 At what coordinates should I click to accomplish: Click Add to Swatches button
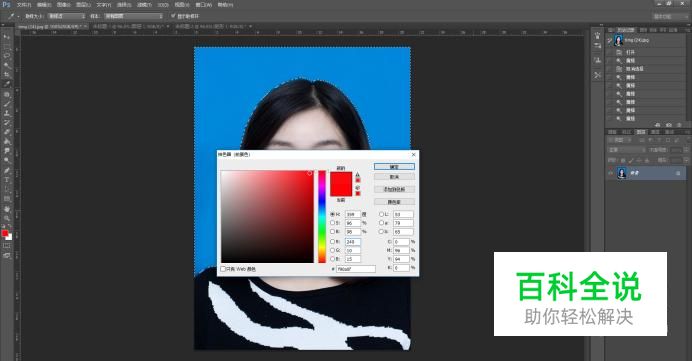click(x=394, y=189)
